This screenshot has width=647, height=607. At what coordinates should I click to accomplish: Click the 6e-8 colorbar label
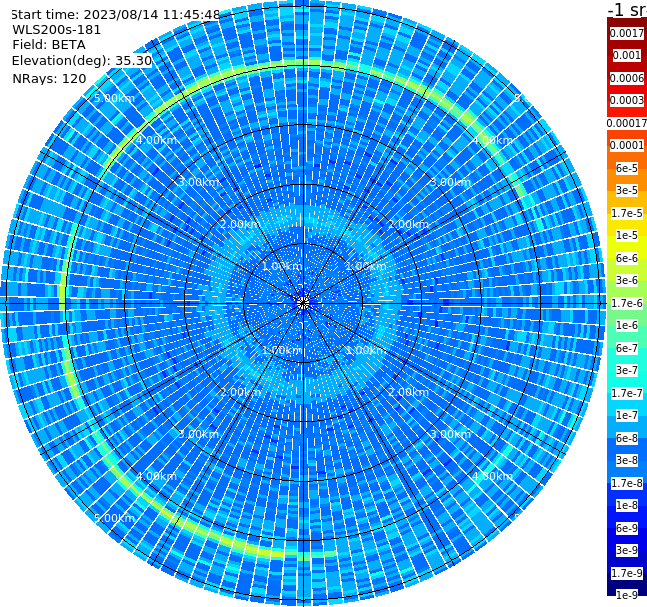(x=627, y=438)
